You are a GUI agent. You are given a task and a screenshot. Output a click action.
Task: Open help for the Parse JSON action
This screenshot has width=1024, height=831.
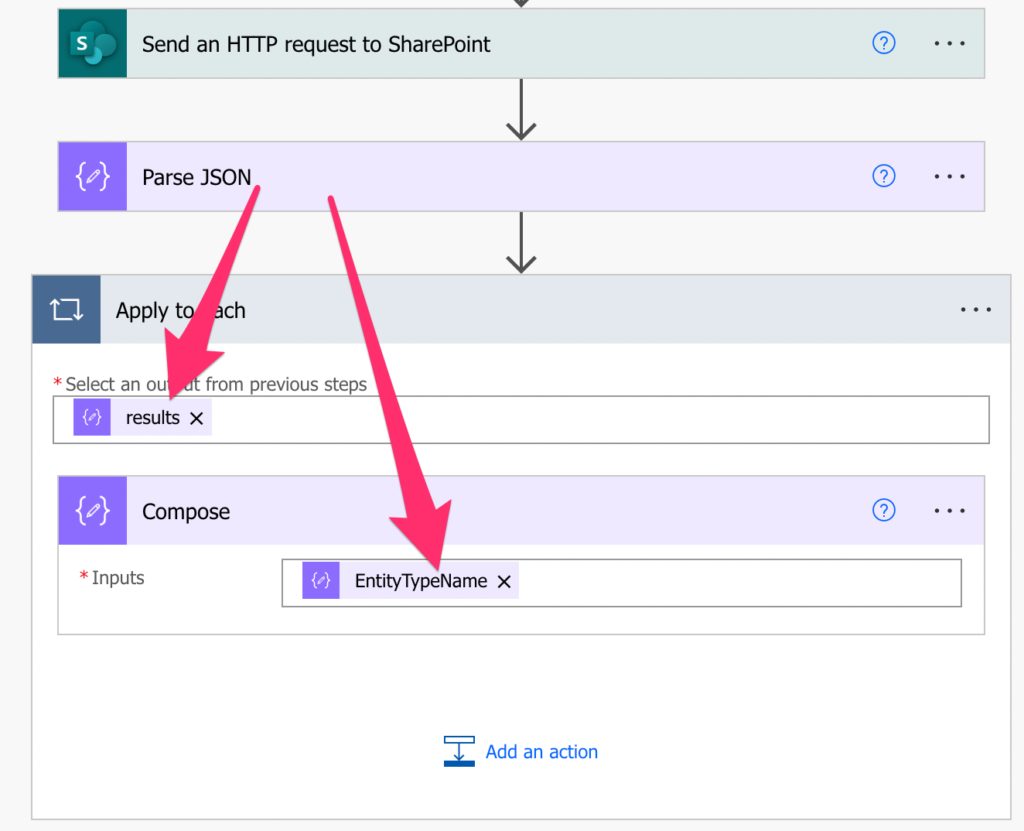coord(883,176)
